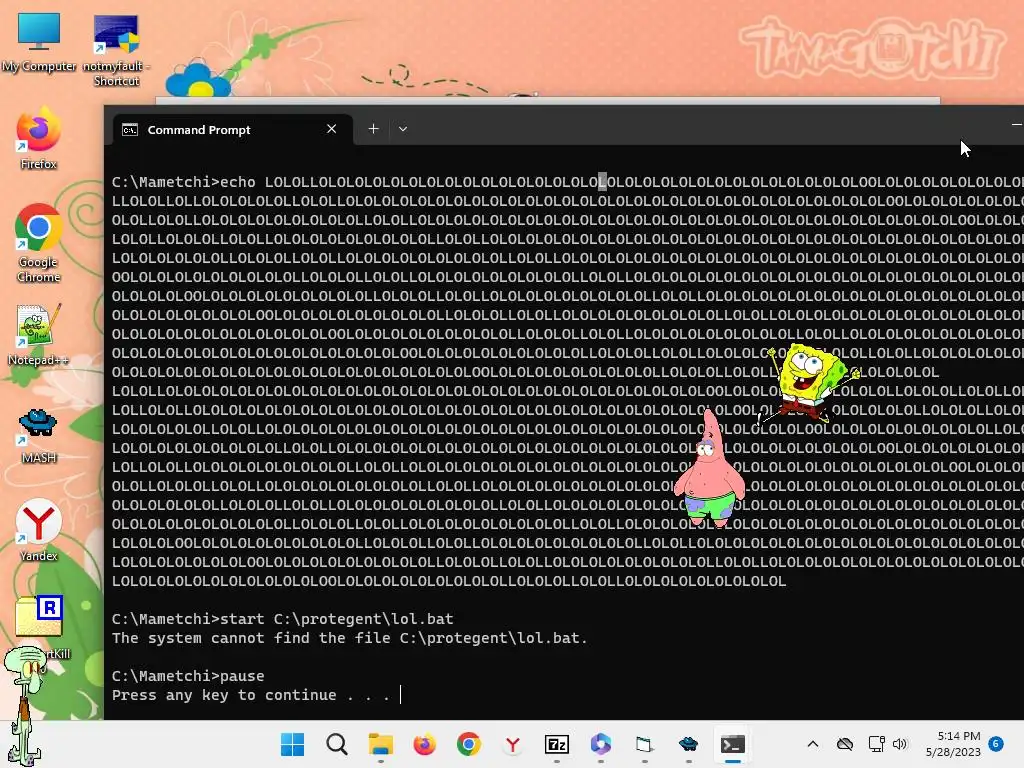Click the Windows Start button
The image size is (1024, 768).
[292, 744]
